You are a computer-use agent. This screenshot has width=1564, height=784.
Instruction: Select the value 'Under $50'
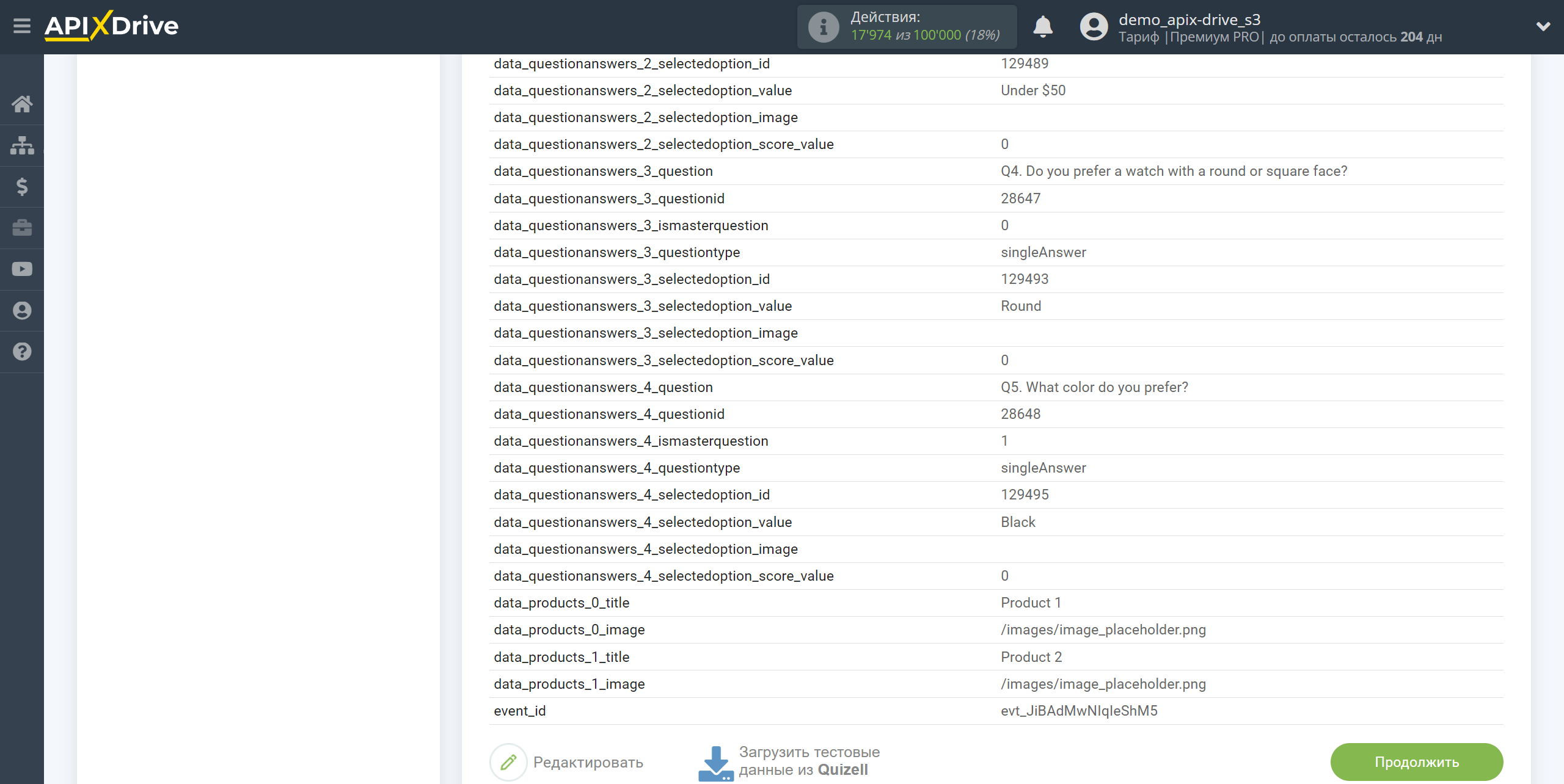[1033, 90]
